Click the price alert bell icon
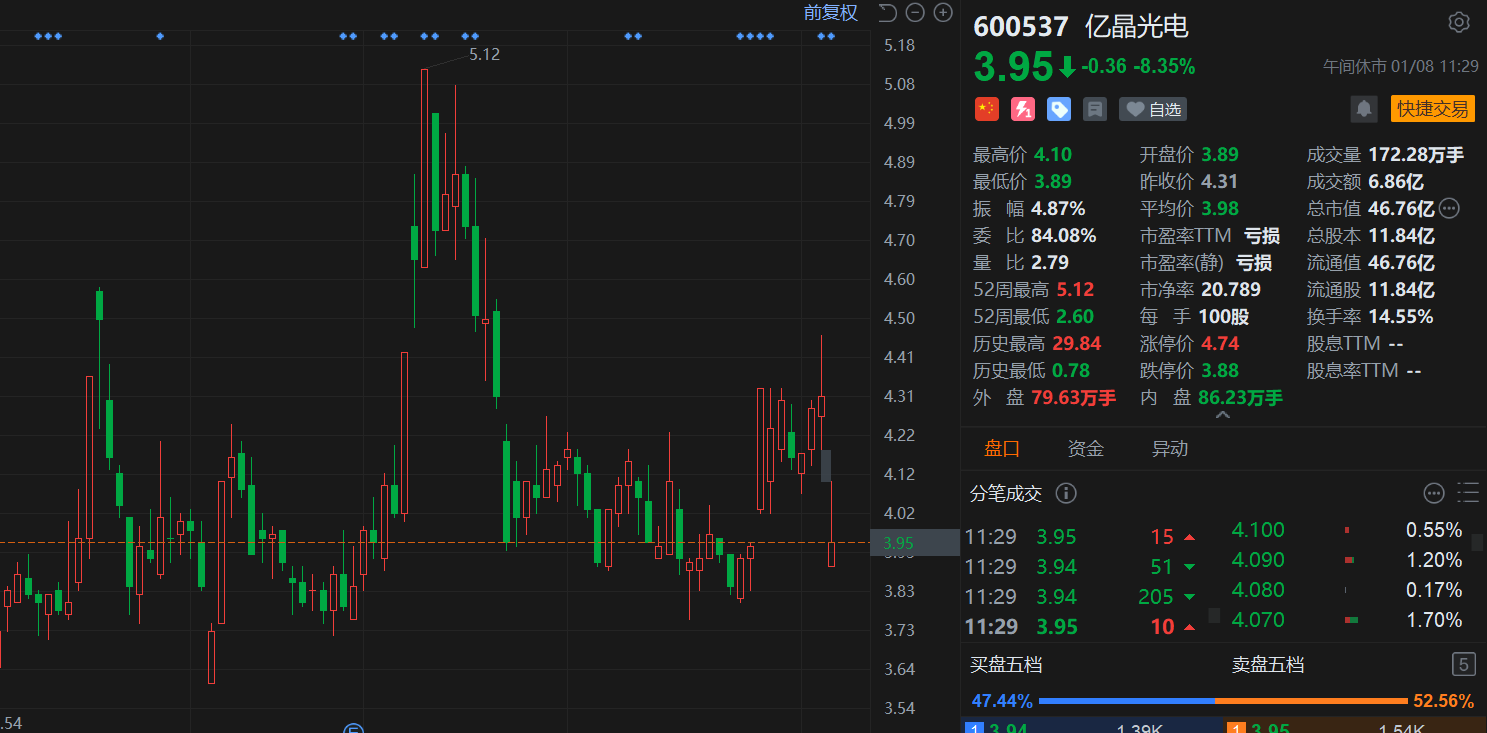1487x733 pixels. pos(1364,109)
